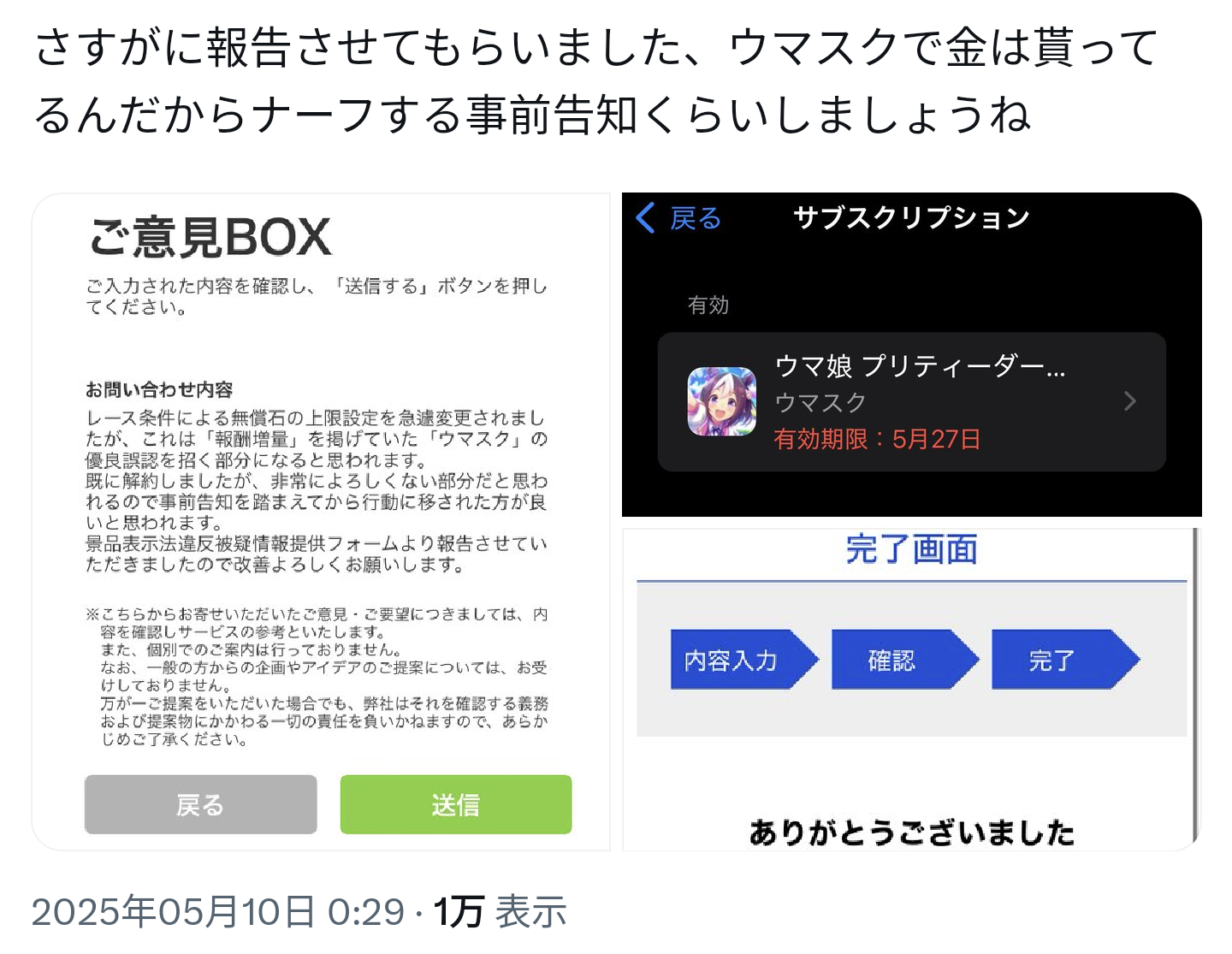Expand the Umasuku subscription chevron arrow
The image size is (1232, 954).
(1130, 401)
